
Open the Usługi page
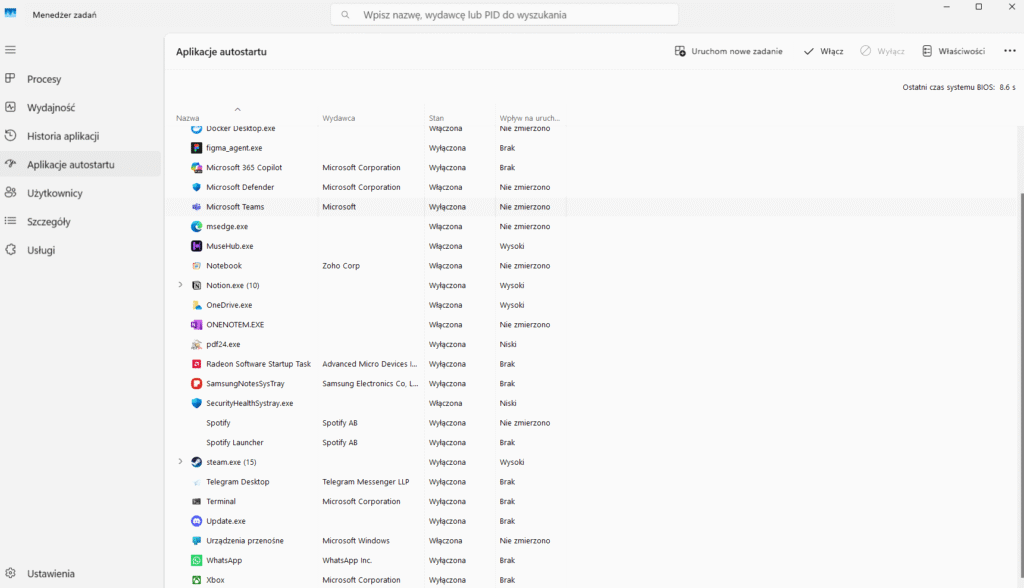(x=80, y=250)
